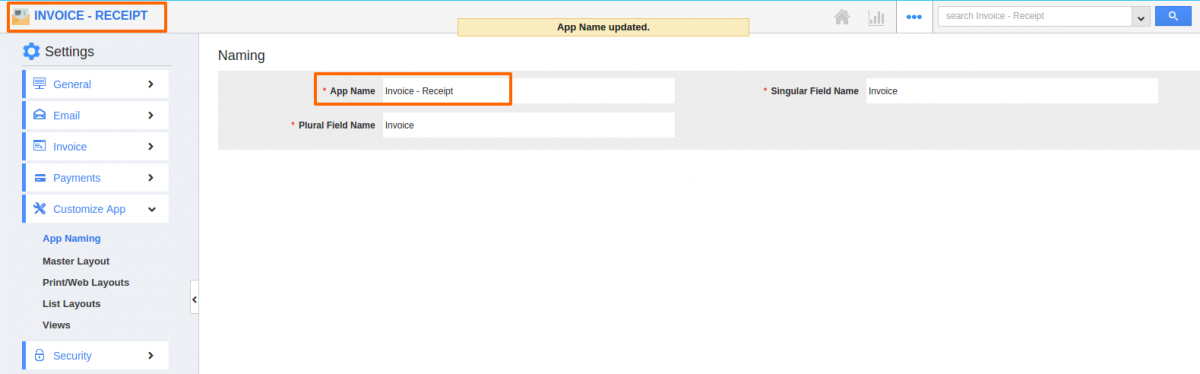This screenshot has width=1200, height=374.
Task: Expand the Email section chevron
Action: pyautogui.click(x=151, y=115)
